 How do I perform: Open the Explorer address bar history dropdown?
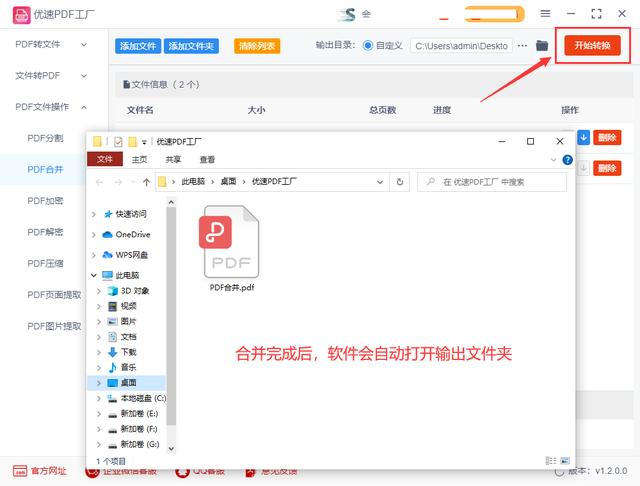tap(380, 182)
